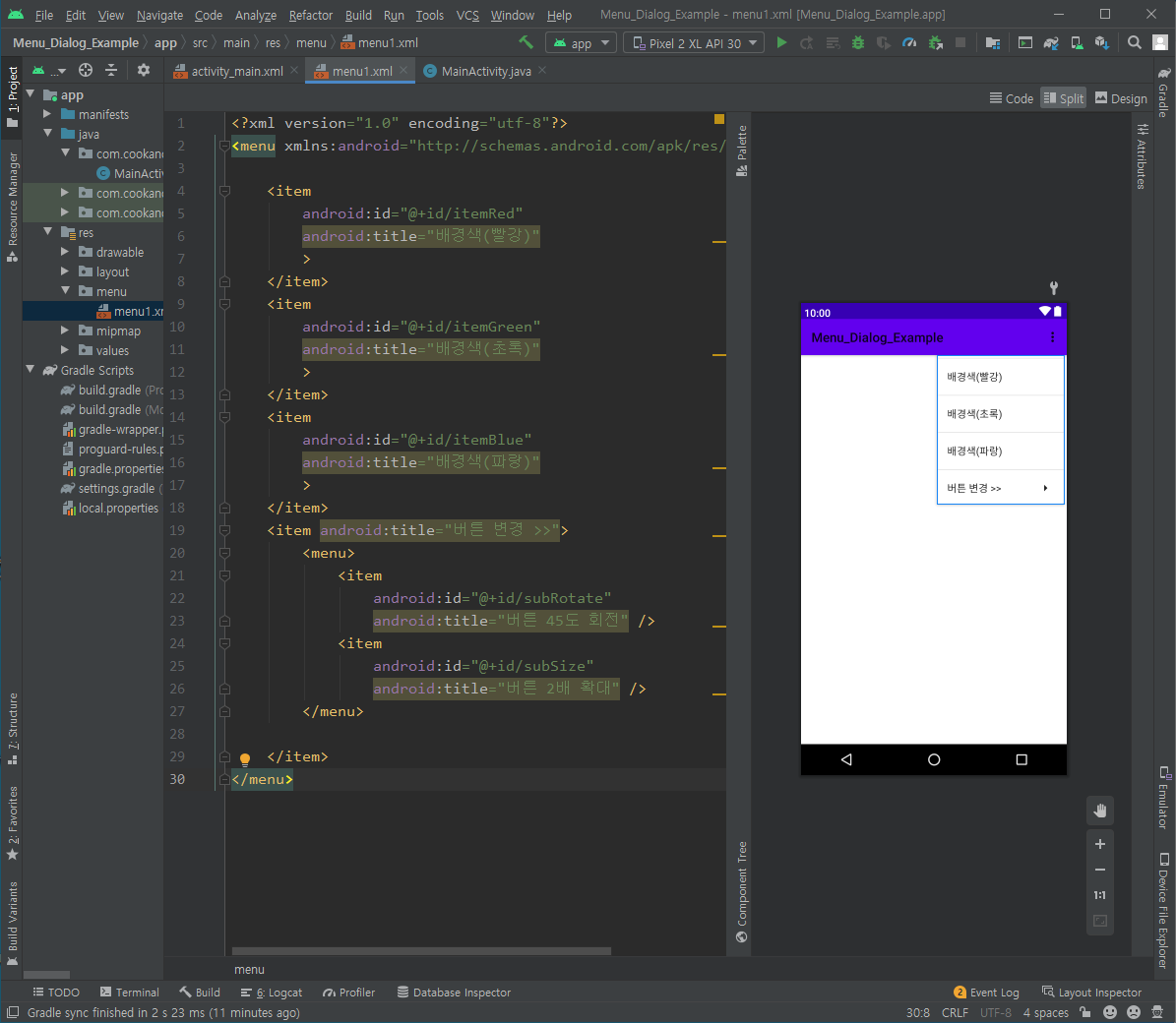Open project panel settings gear icon

pos(144,70)
